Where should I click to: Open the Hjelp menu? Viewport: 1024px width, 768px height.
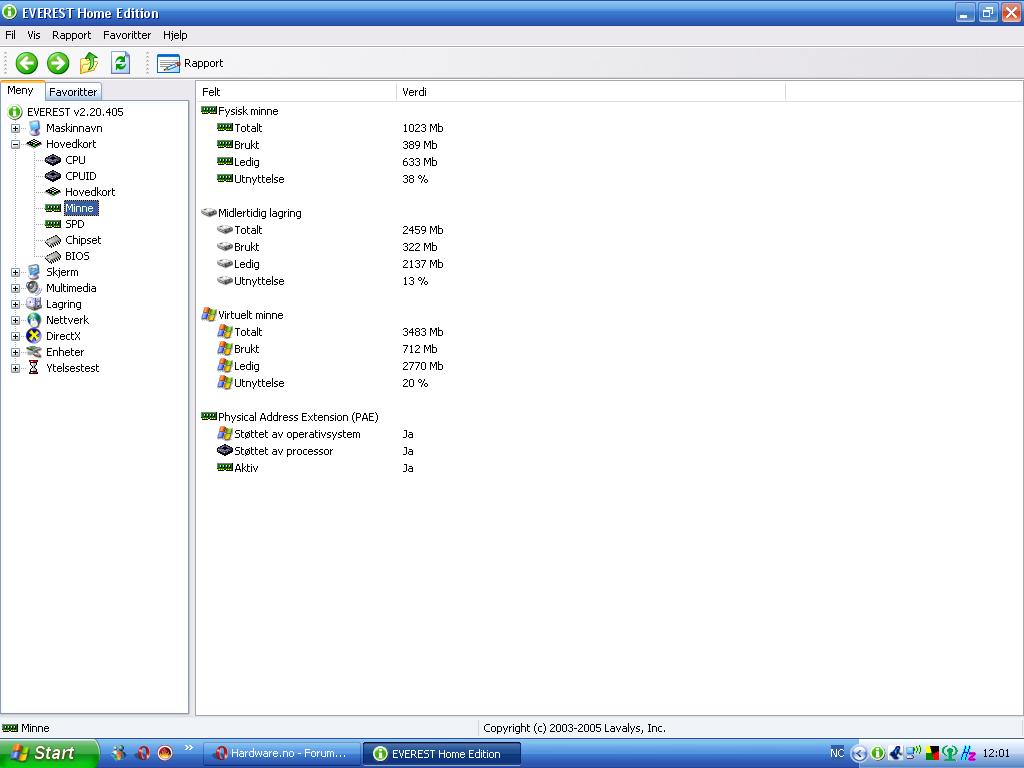[175, 35]
